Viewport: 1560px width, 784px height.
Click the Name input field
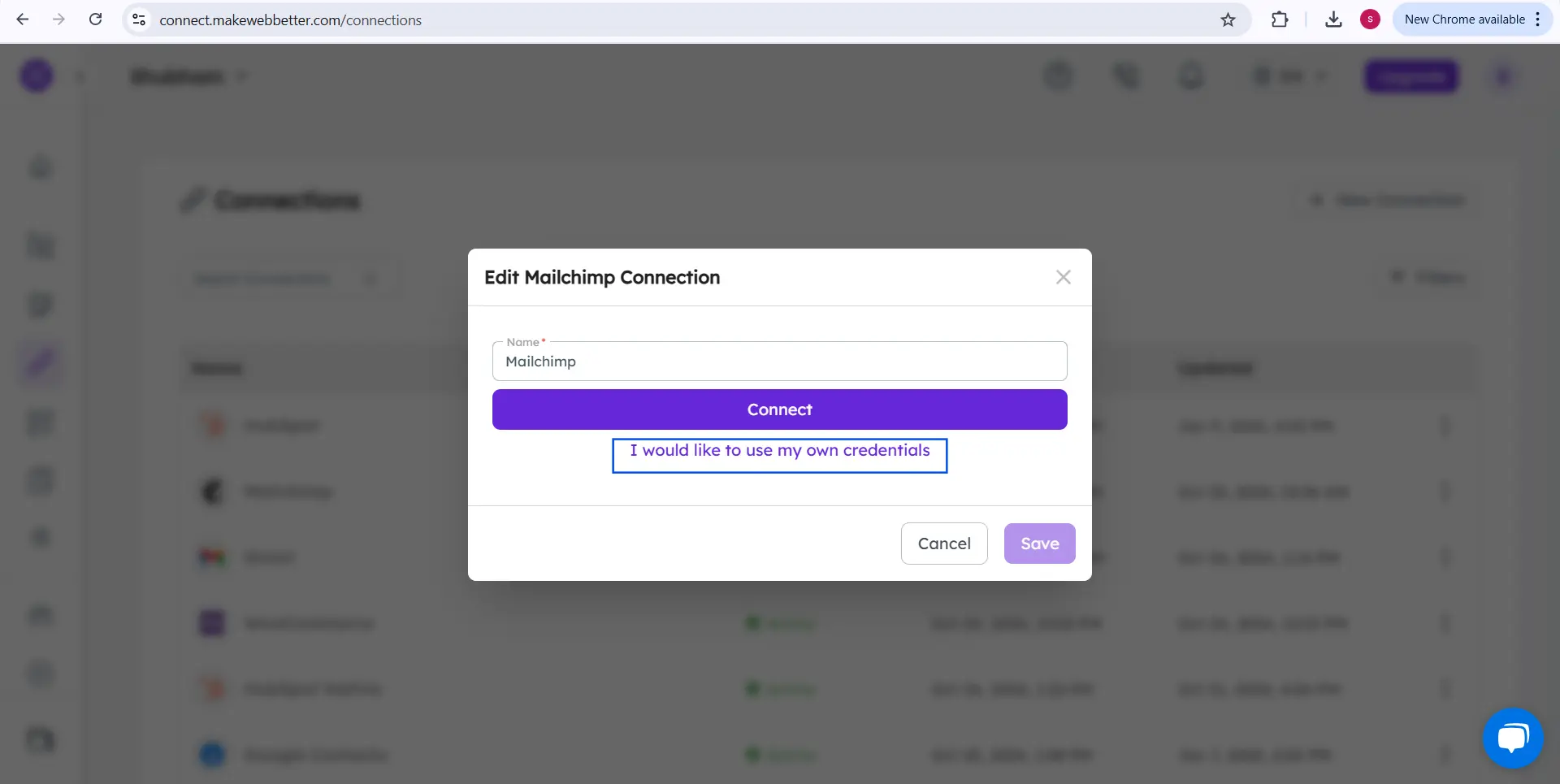(779, 362)
